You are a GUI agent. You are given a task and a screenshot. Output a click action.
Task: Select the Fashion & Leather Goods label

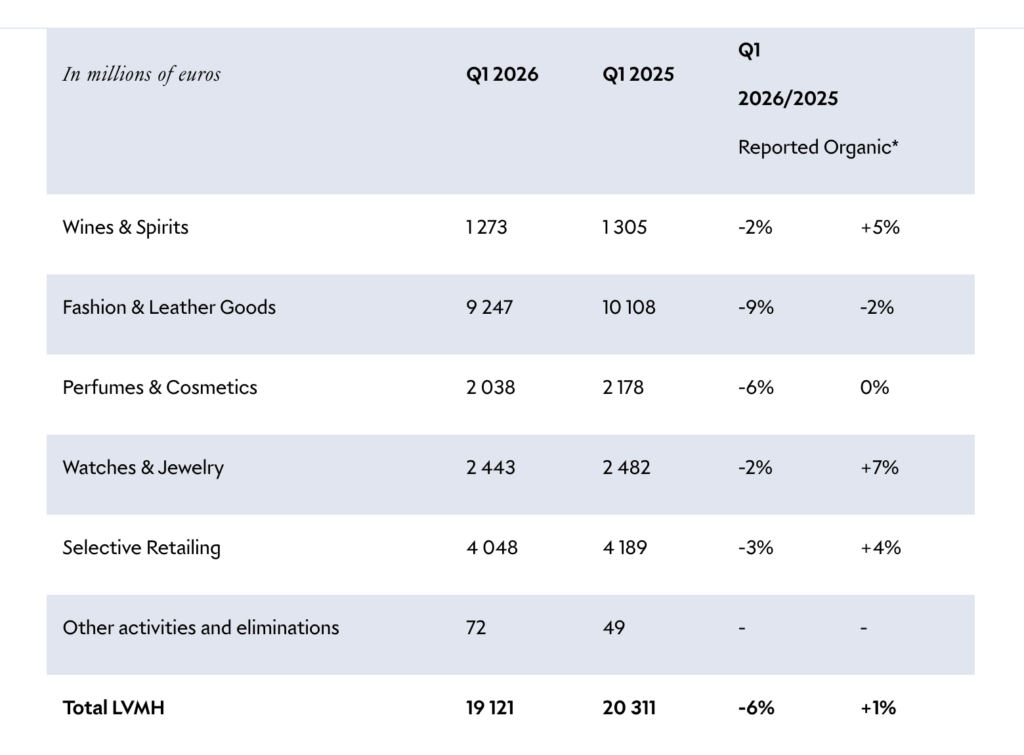(x=169, y=307)
